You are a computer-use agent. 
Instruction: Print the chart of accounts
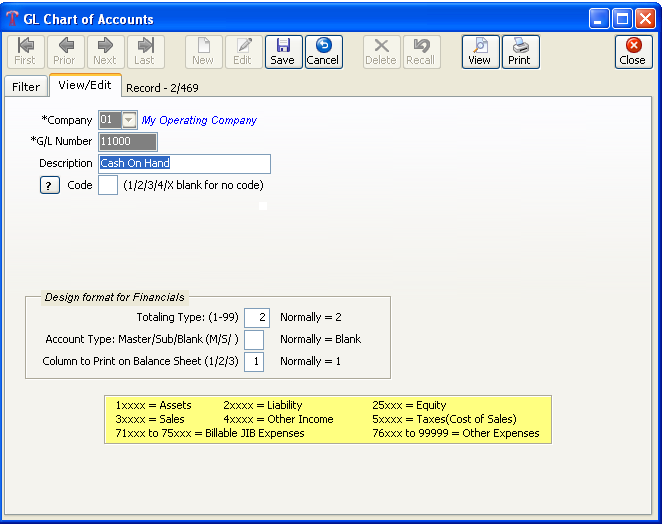coord(520,52)
